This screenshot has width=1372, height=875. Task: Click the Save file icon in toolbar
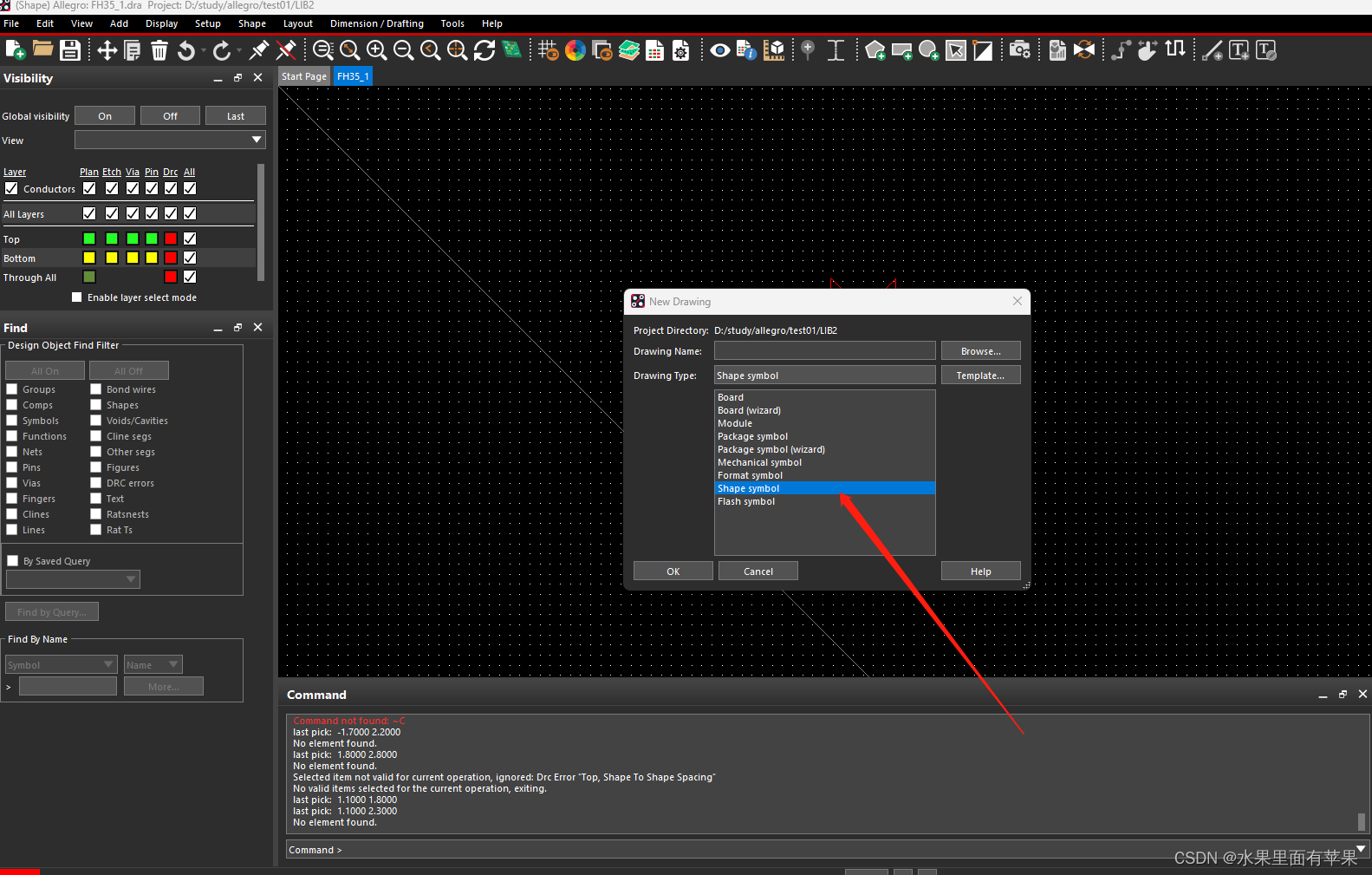70,50
